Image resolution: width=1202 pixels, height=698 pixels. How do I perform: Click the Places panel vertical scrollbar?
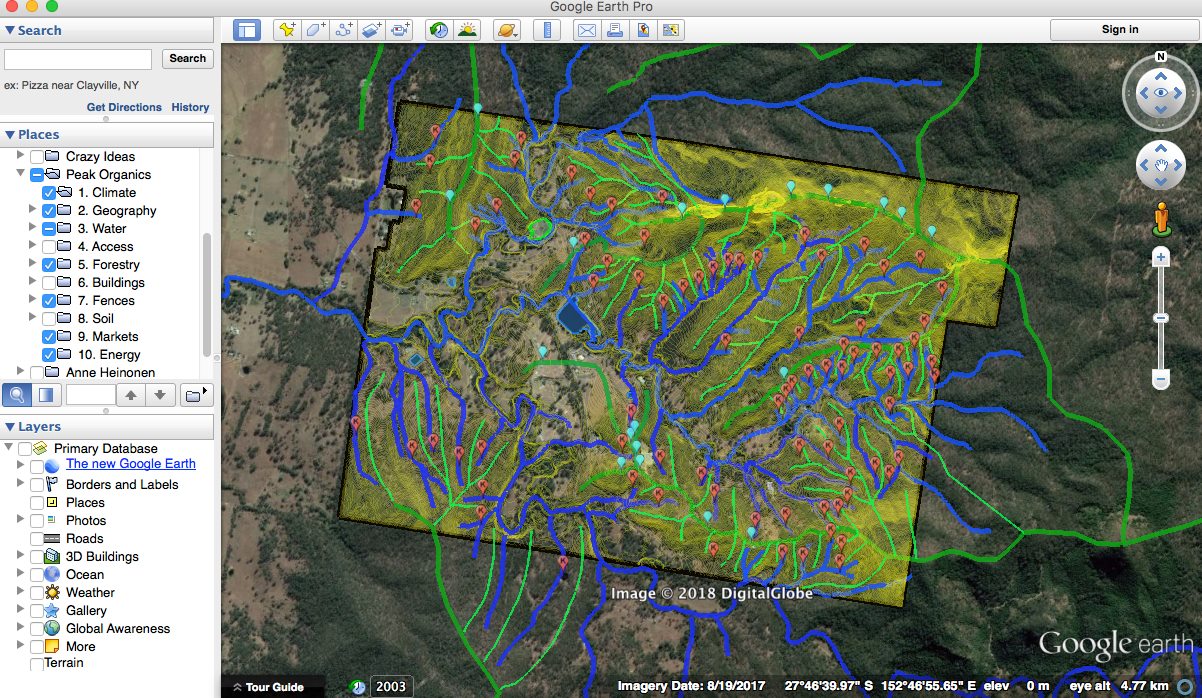click(x=207, y=295)
